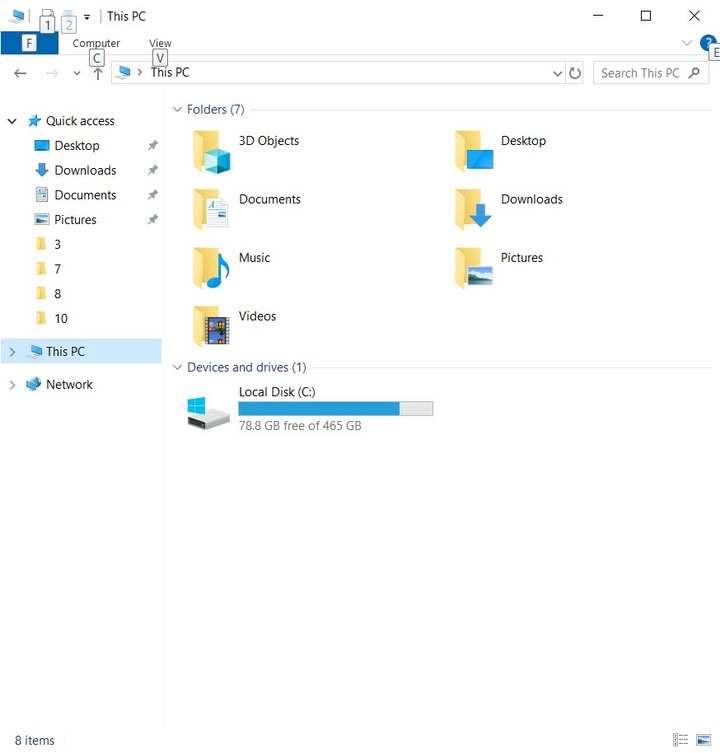Open the Music folder icon

211,268
